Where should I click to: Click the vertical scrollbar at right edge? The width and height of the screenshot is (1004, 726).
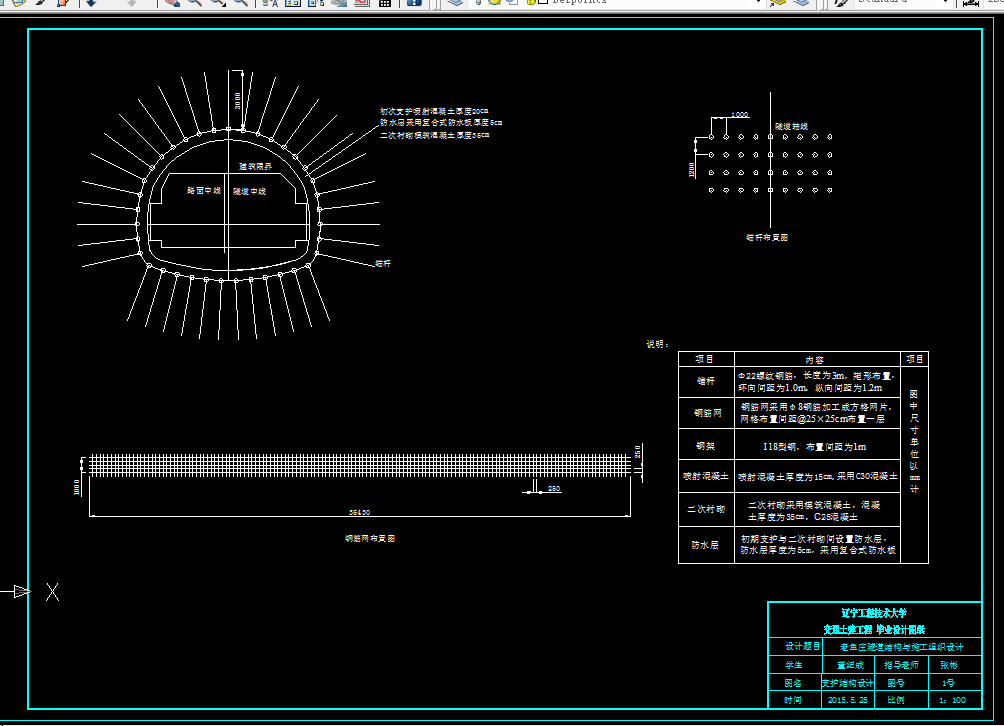(x=998, y=365)
